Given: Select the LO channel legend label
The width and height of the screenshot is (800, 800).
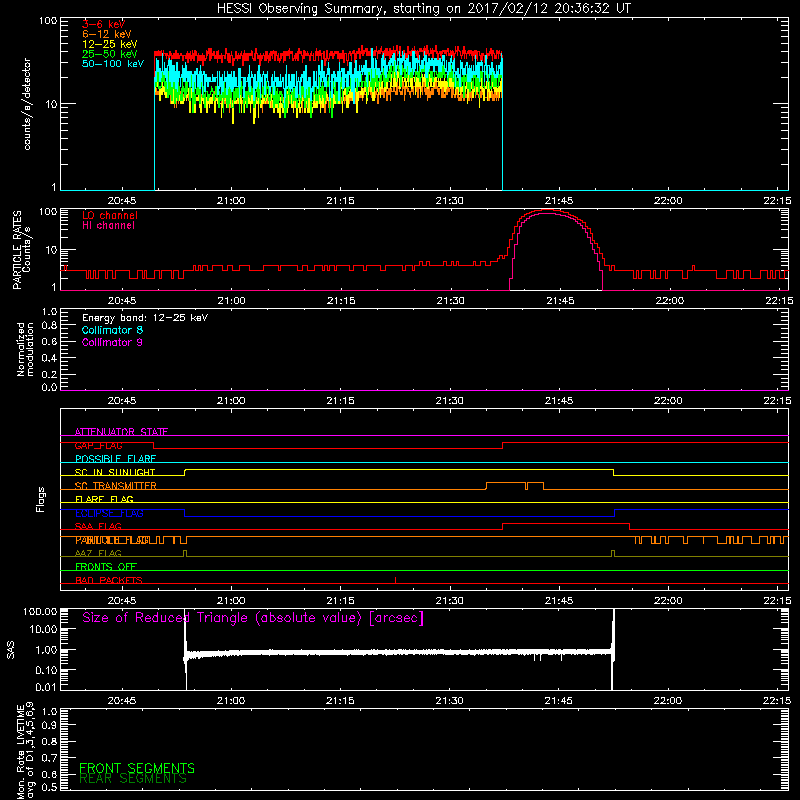Looking at the screenshot, I should (110, 215).
